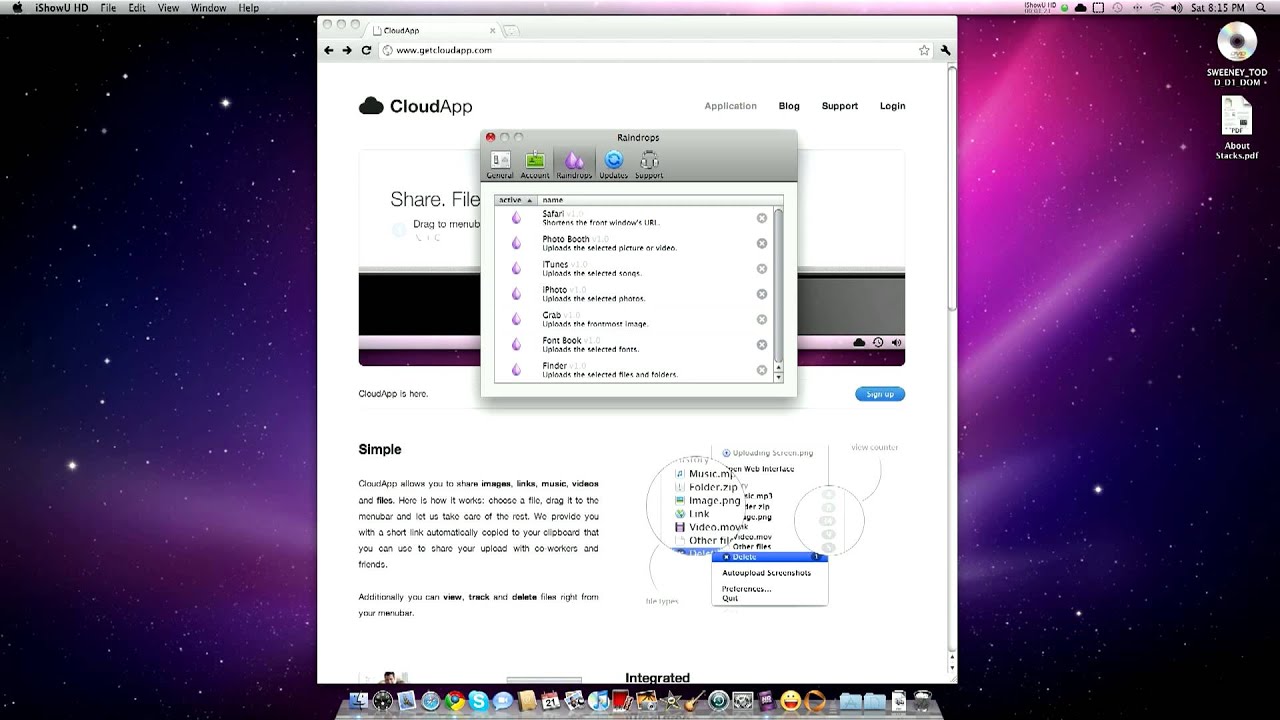The image size is (1280, 720).
Task: Open the Account preferences pane icon
Action: (535, 164)
